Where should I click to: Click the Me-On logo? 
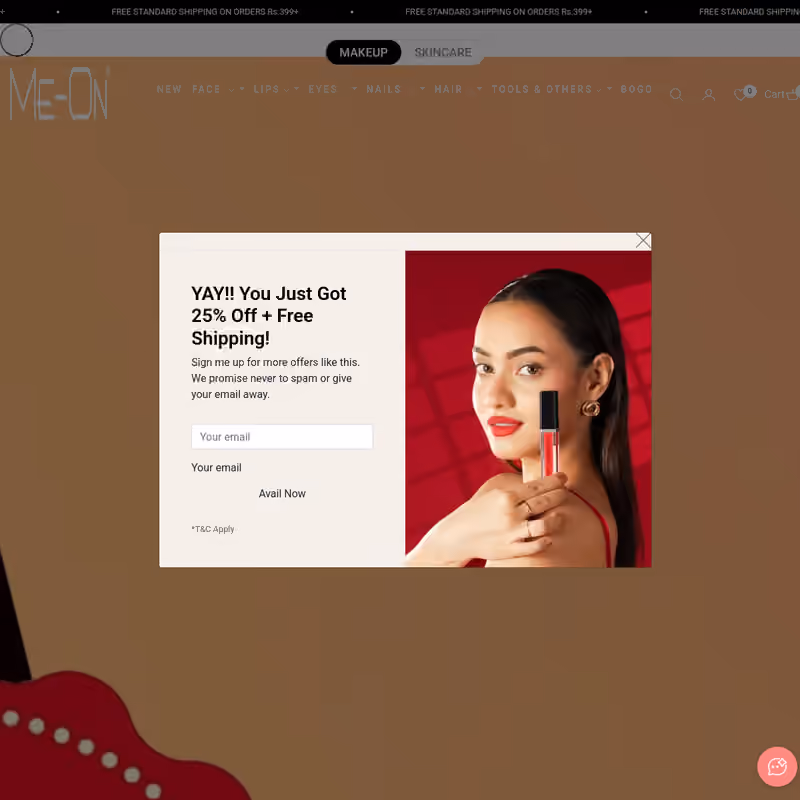tap(59, 93)
